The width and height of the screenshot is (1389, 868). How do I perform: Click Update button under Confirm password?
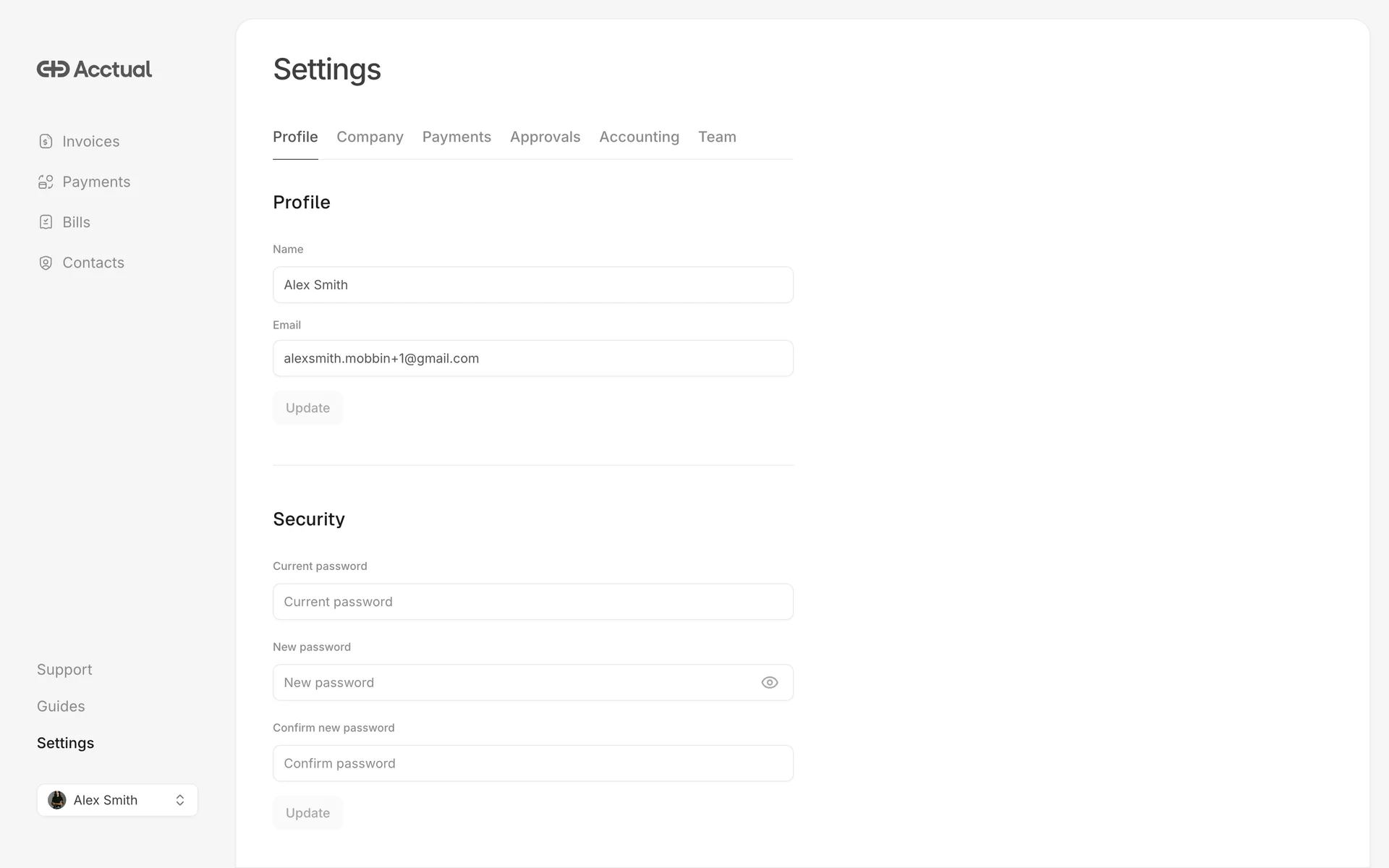click(x=307, y=813)
